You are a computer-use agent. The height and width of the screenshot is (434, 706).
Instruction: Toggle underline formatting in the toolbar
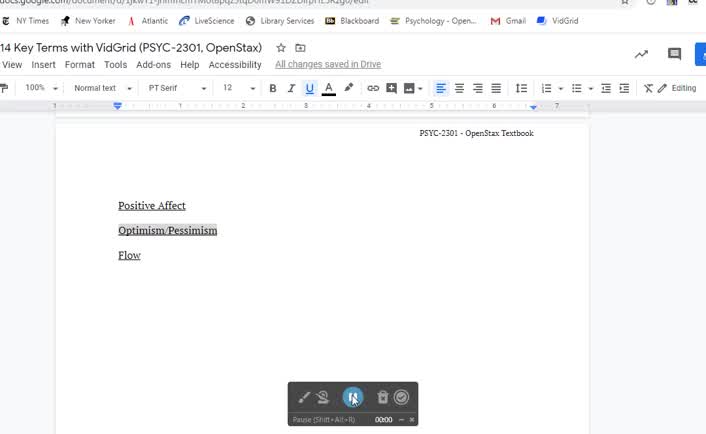[x=310, y=88]
